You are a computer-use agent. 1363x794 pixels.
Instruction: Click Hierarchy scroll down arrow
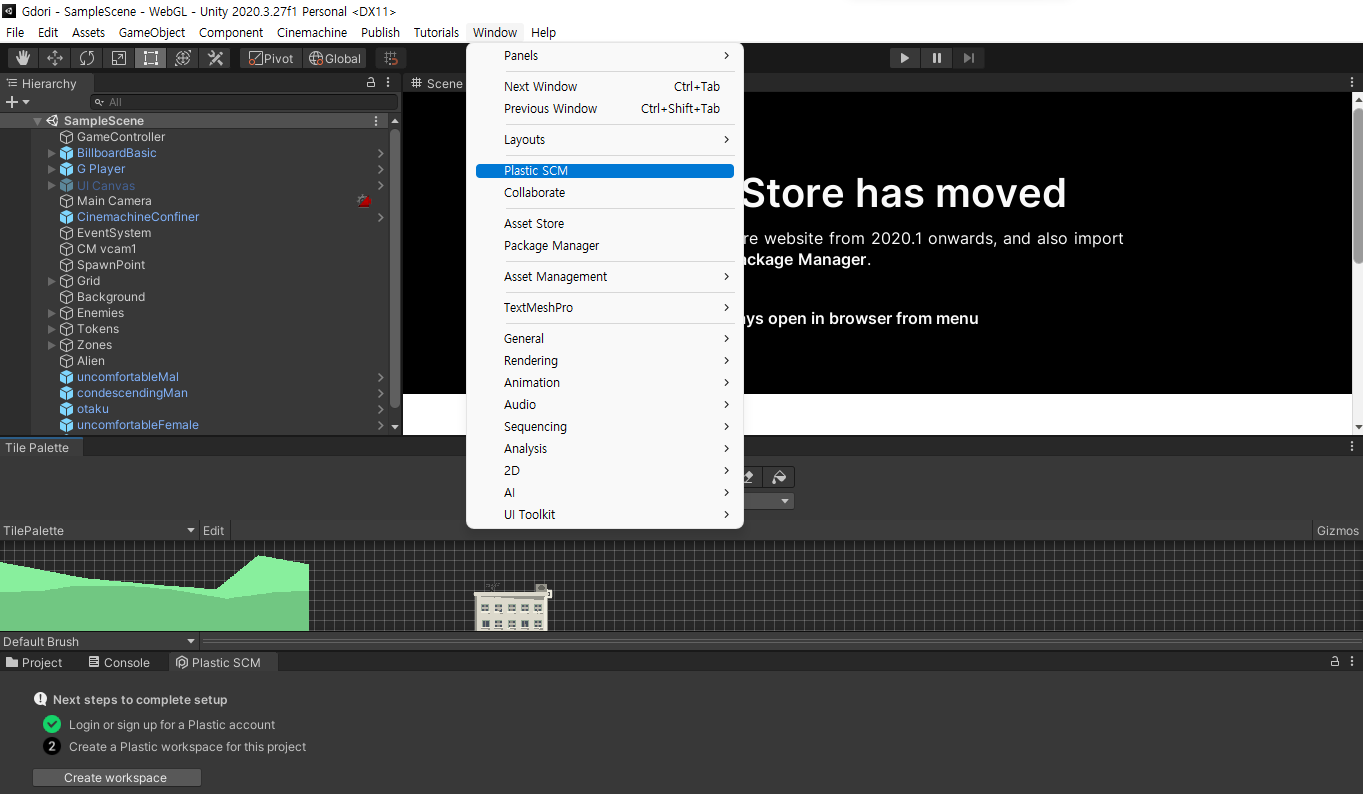[395, 427]
